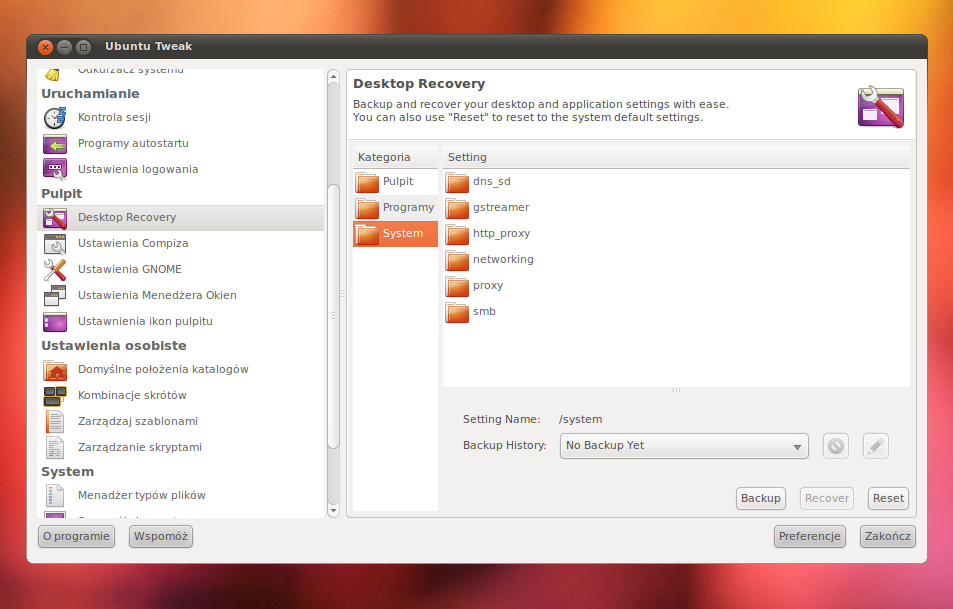Select the gstreamer setting name
Viewport: 953px width, 609px height.
click(x=501, y=208)
